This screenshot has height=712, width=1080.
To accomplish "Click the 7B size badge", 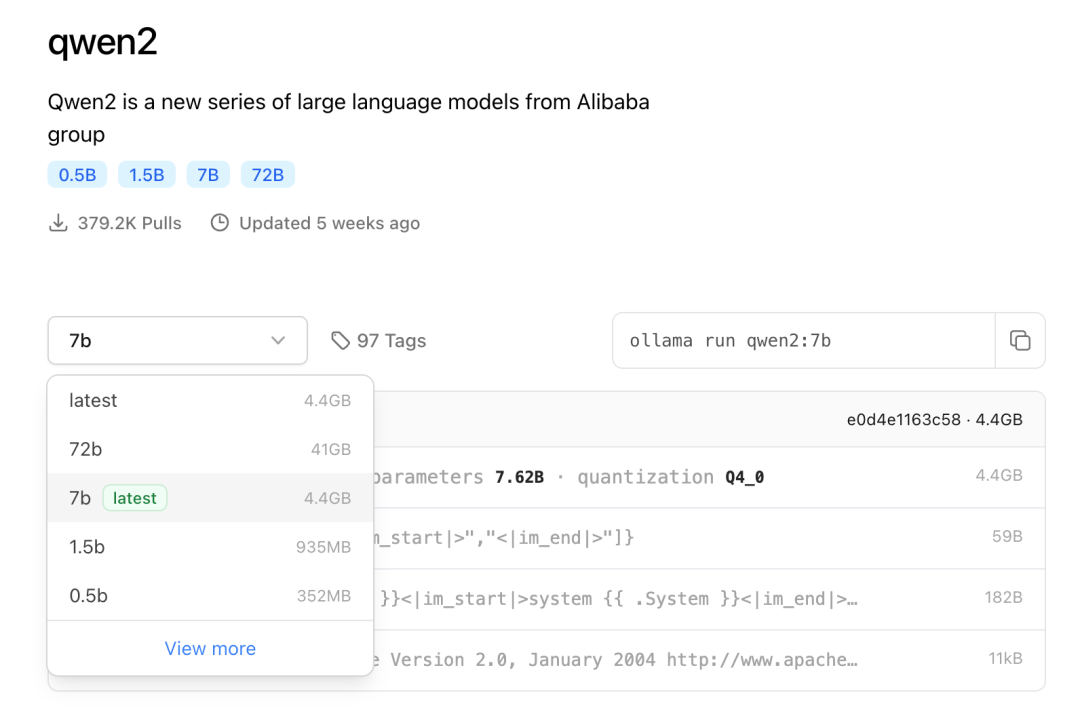I will [x=208, y=175].
